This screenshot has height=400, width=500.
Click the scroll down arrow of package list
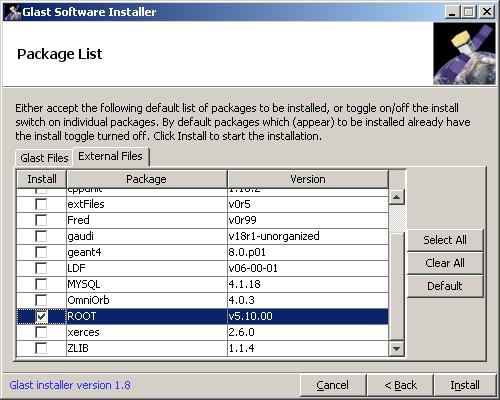pos(397,349)
